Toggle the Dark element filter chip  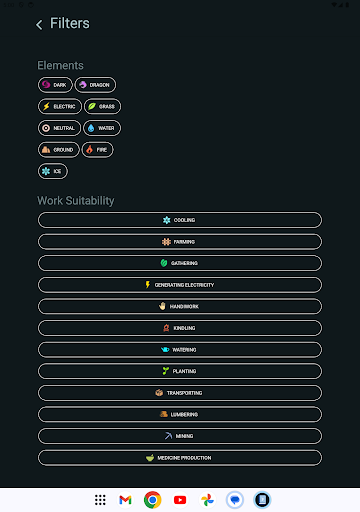55,85
